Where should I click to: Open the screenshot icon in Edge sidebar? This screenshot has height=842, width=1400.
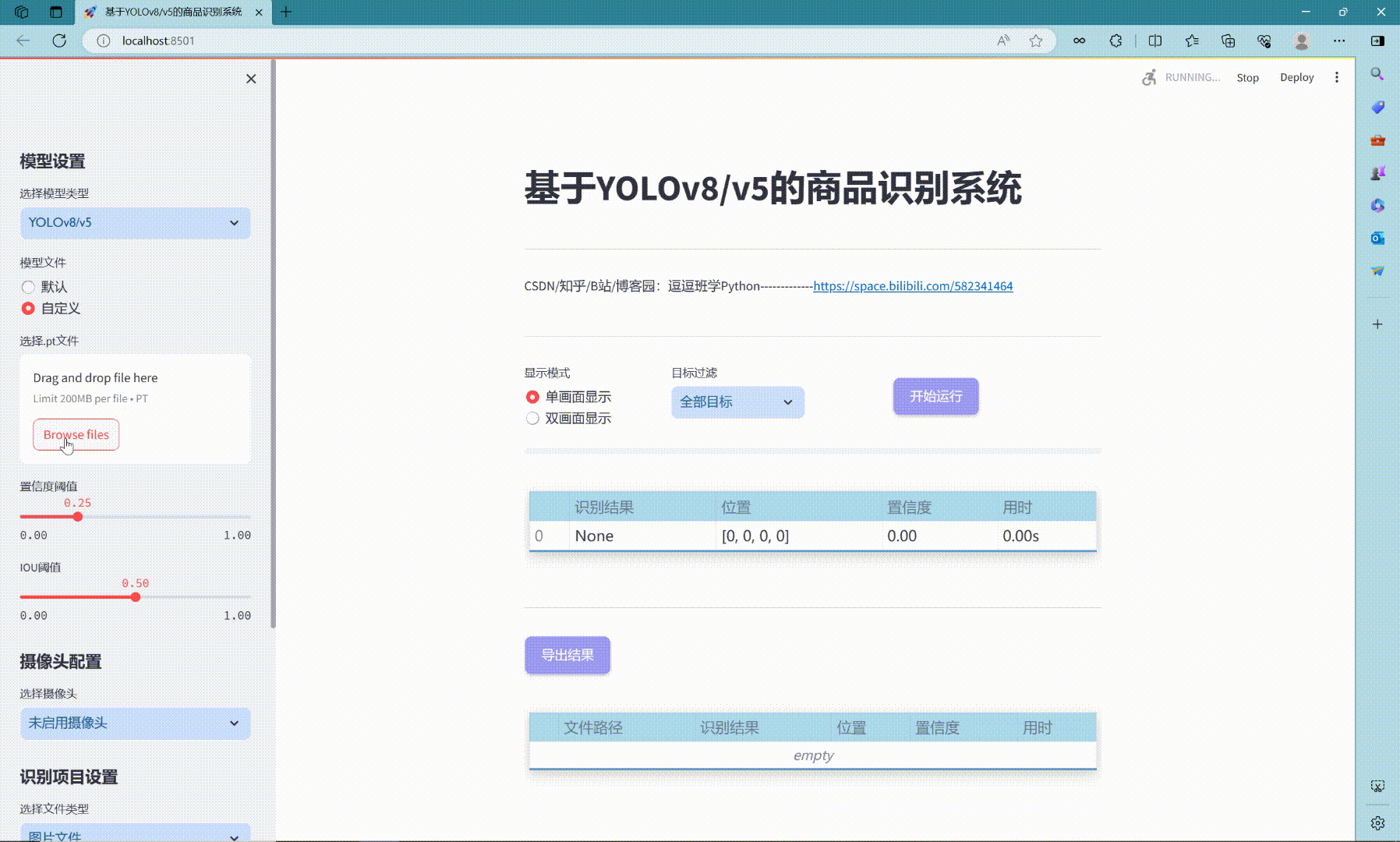click(1377, 787)
